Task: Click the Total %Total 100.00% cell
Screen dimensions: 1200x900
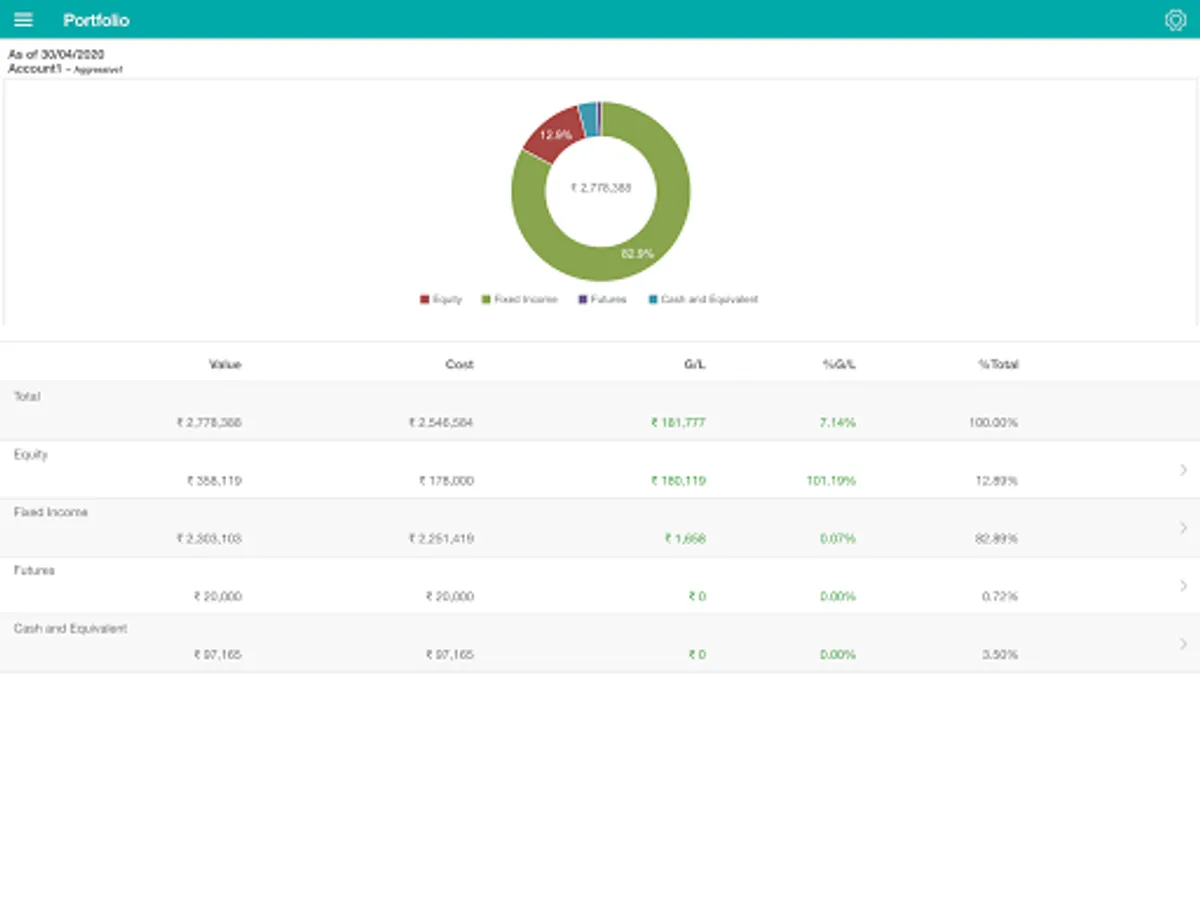Action: pyautogui.click(x=993, y=422)
